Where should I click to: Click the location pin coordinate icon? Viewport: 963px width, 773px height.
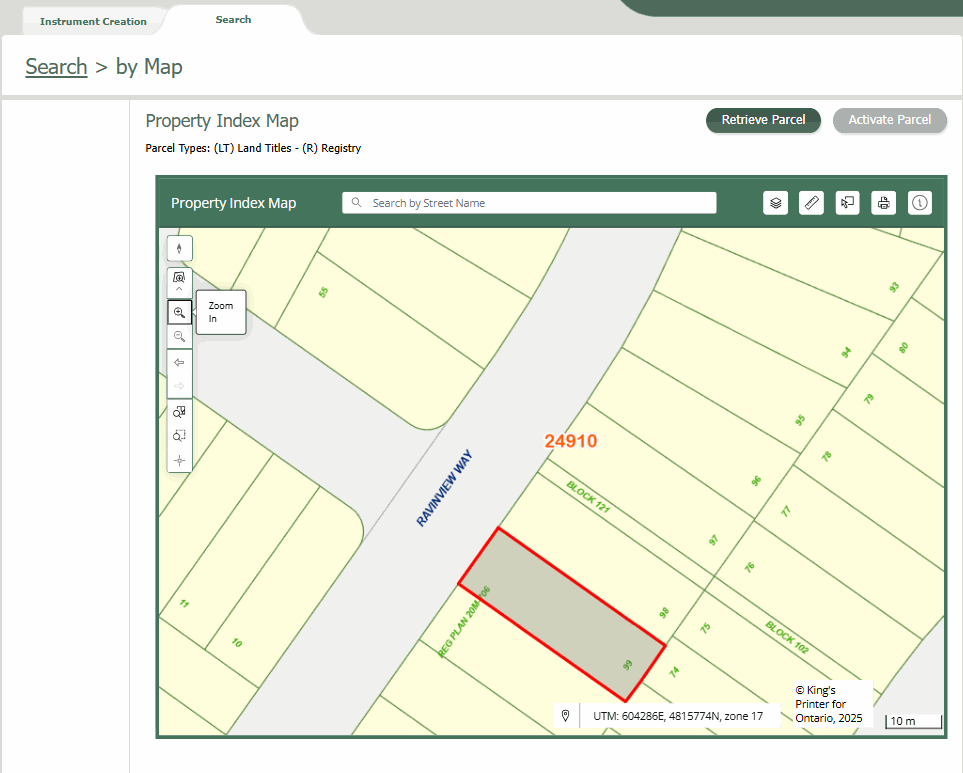pos(566,715)
